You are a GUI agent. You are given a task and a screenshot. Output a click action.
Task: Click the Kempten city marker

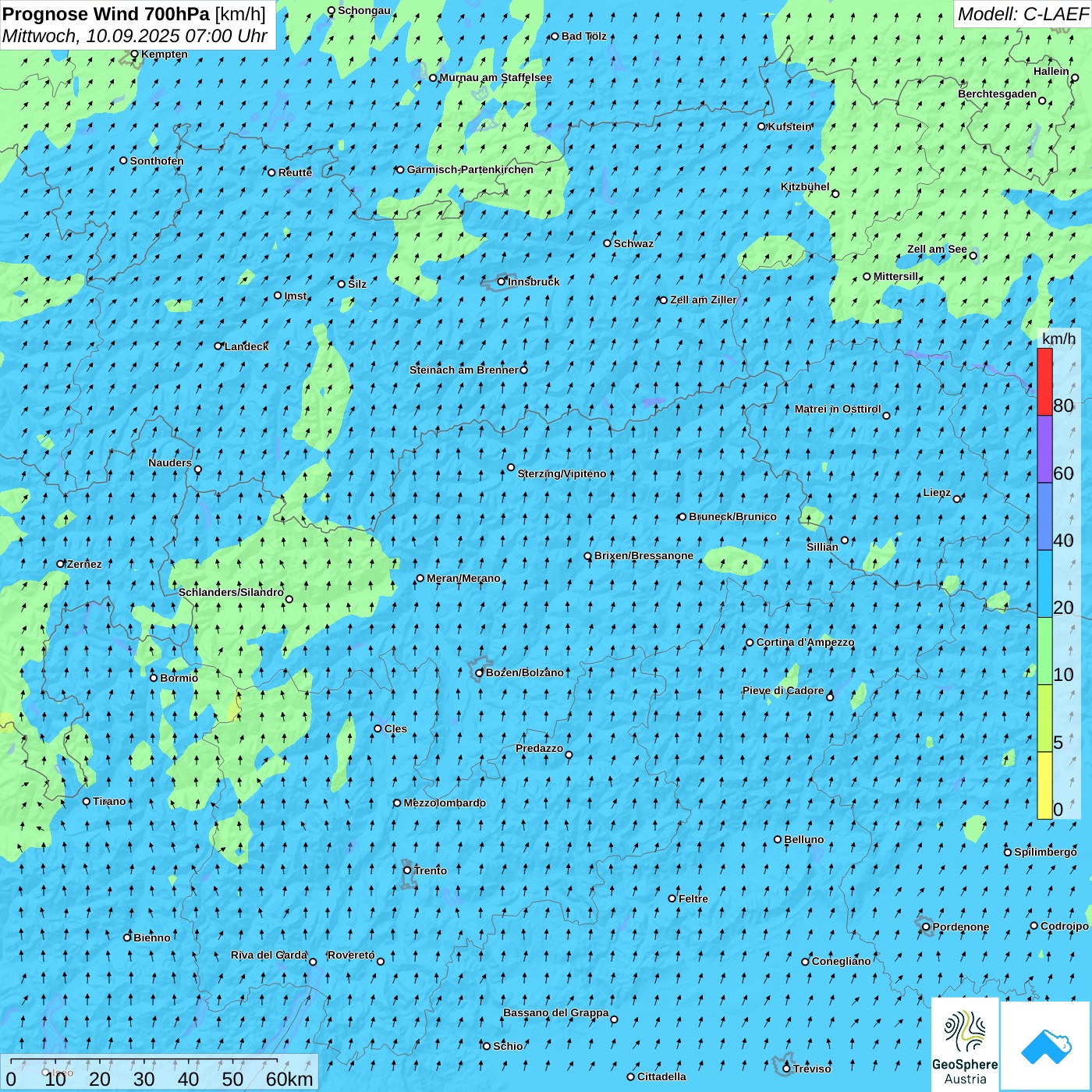pos(134,54)
